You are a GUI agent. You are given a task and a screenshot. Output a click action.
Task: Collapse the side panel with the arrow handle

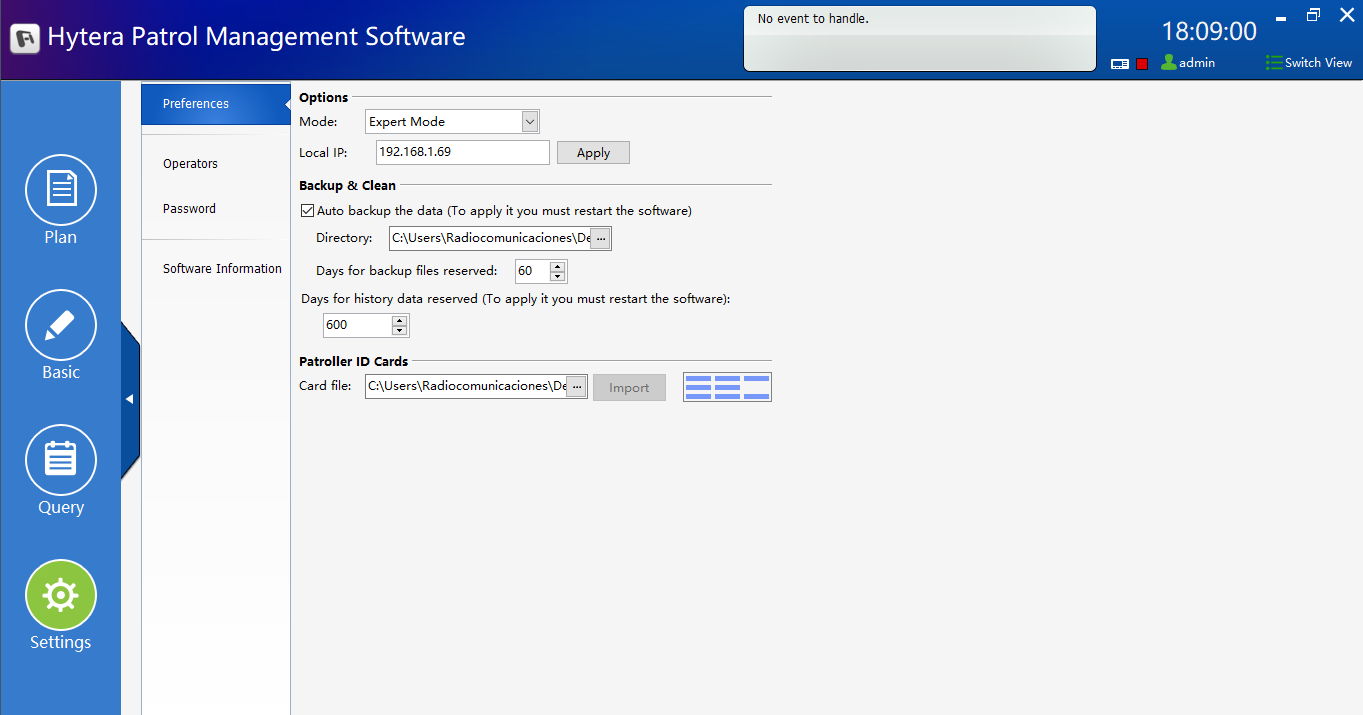pyautogui.click(x=129, y=399)
